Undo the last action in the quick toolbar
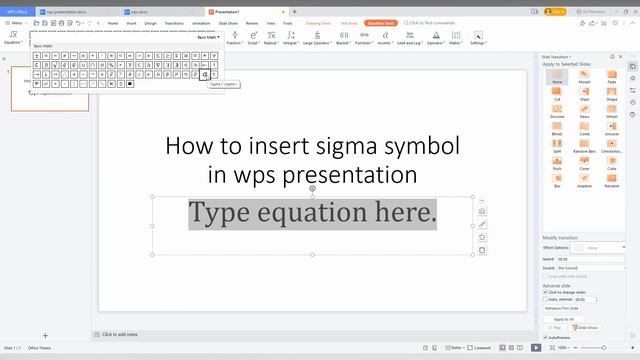This screenshot has height=360, width=640. click(78, 23)
